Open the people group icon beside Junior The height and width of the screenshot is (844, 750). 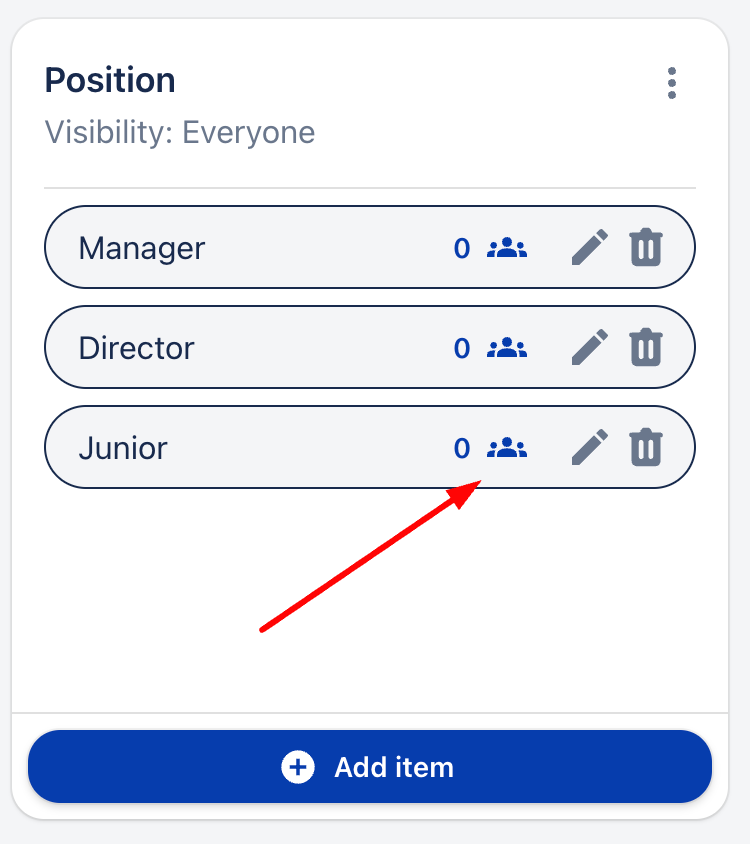(507, 448)
